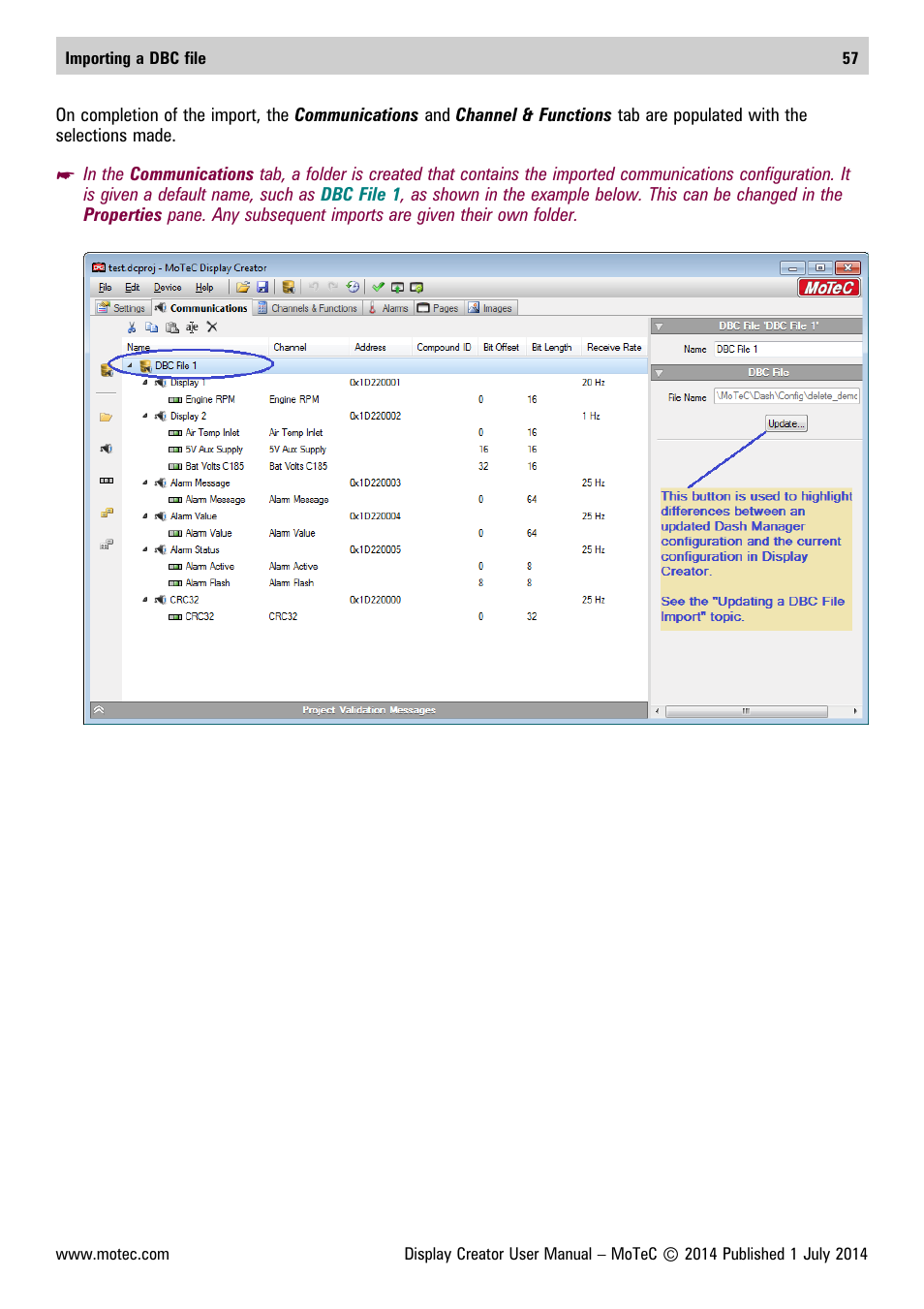This screenshot has height=1309, width=924.
Task: Collapse the Display 2 node
Action: click(145, 417)
